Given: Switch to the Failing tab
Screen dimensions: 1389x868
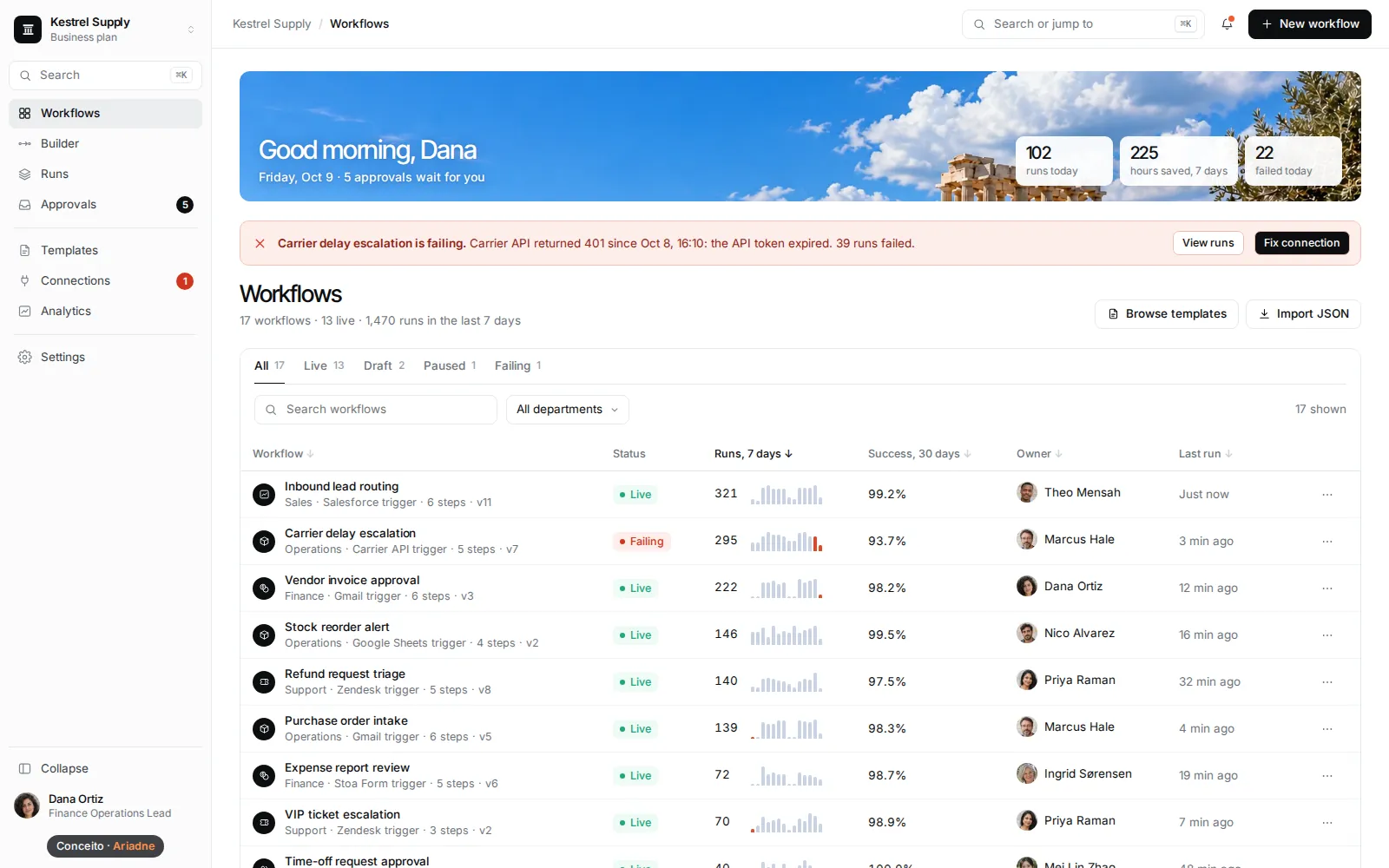Looking at the screenshot, I should 517,366.
